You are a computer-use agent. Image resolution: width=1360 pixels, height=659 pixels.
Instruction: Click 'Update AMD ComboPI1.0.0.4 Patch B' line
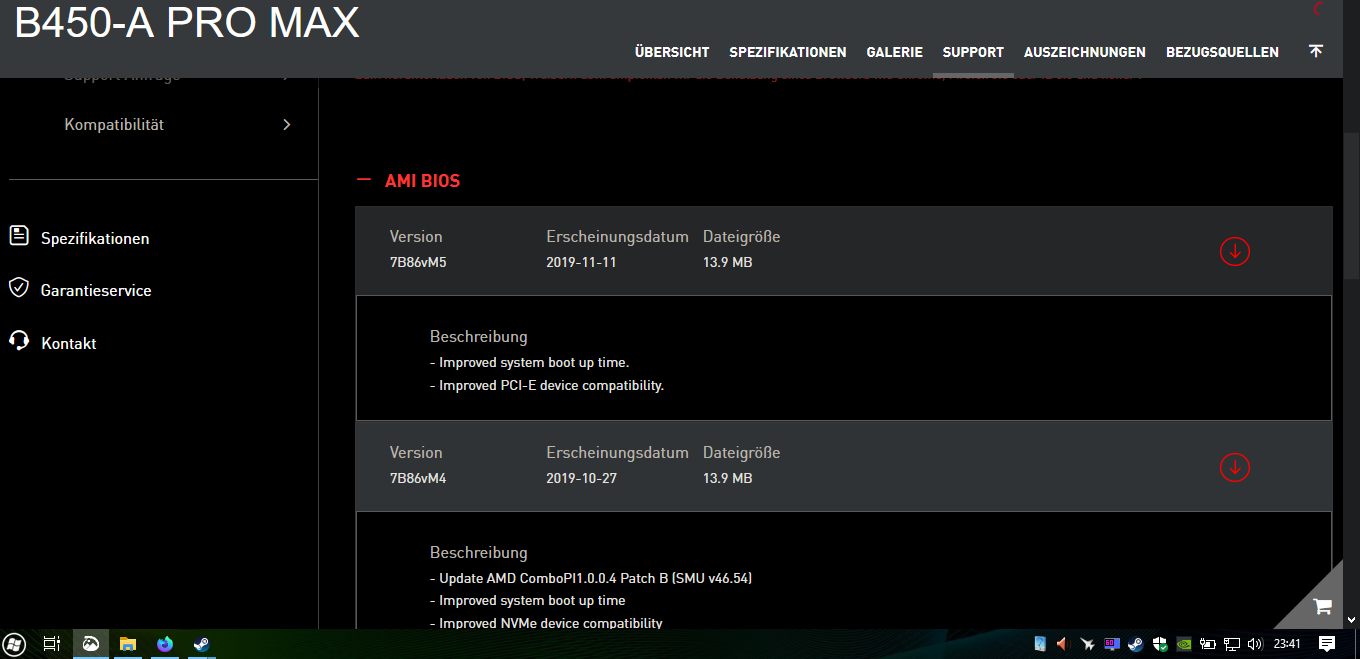coord(591,578)
